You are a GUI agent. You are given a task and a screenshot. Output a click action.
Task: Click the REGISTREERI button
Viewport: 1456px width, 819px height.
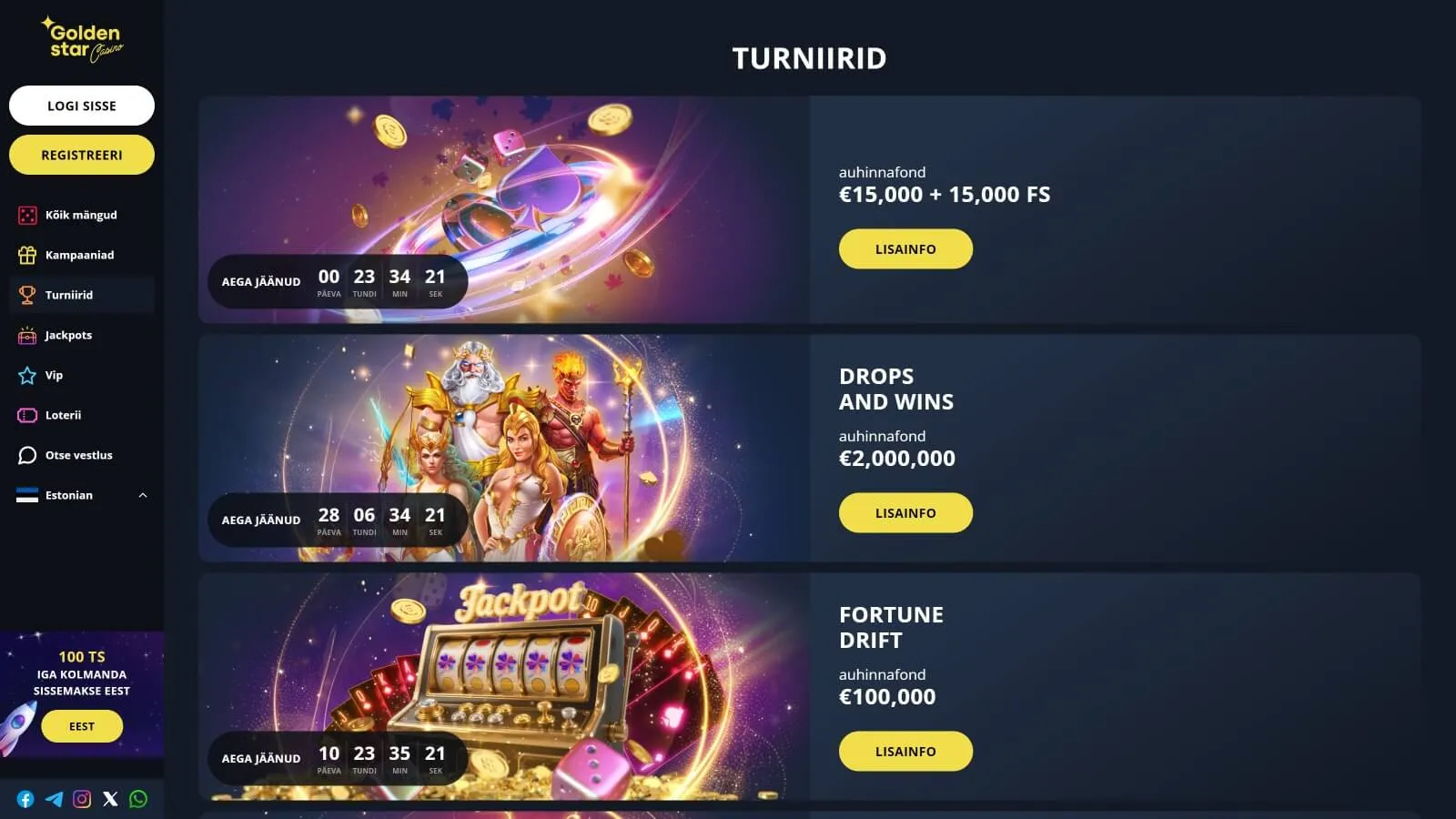pyautogui.click(x=82, y=155)
